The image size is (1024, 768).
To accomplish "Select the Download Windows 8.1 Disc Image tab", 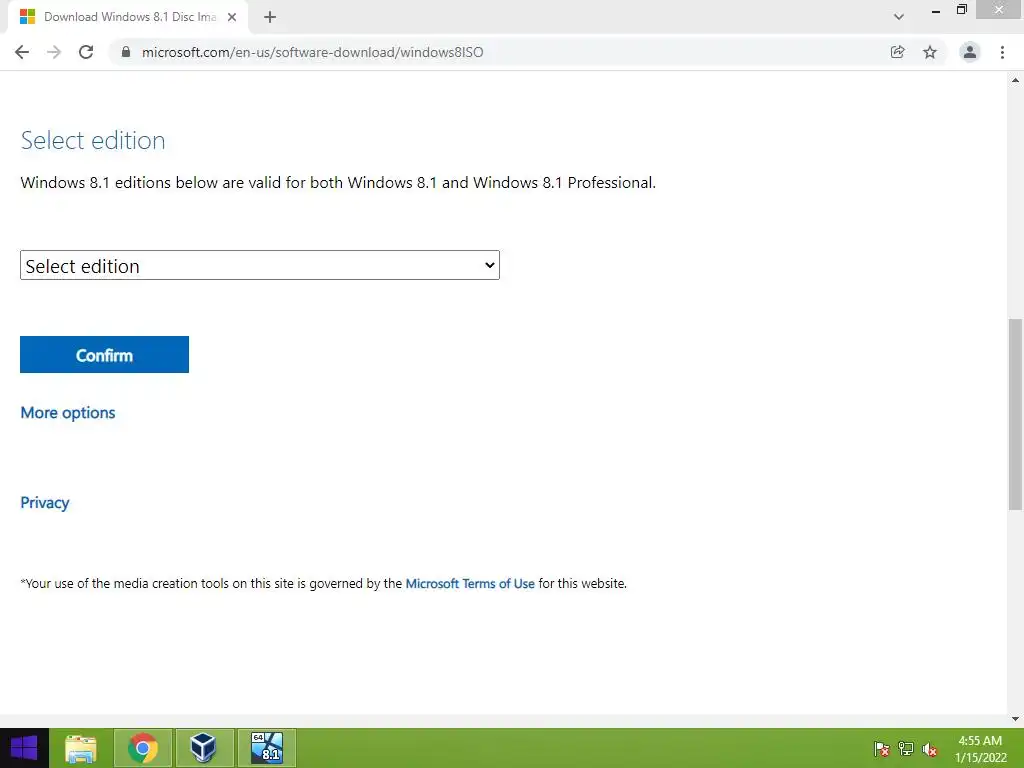I will [x=128, y=17].
